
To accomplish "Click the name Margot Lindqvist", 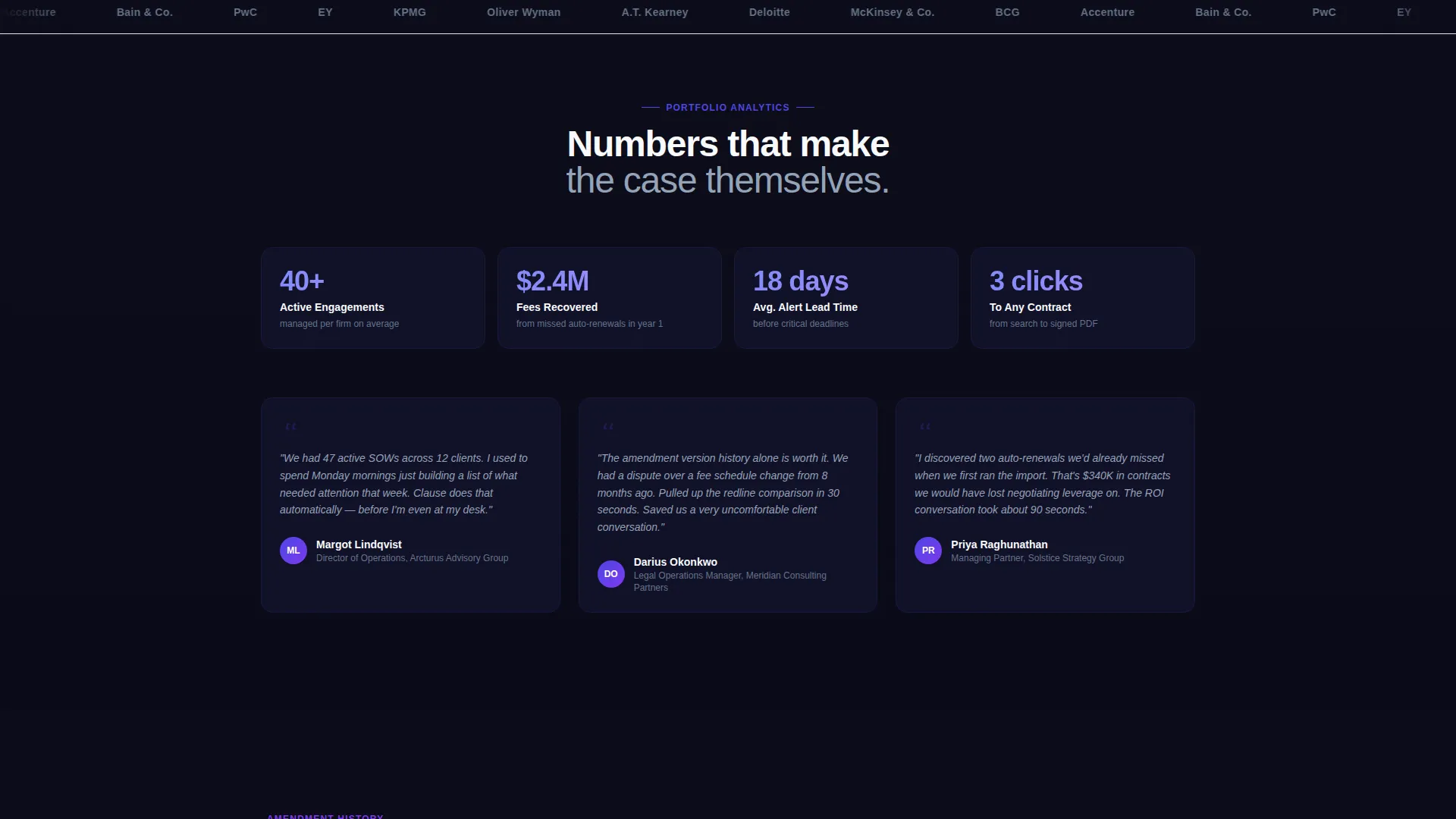I will [x=359, y=544].
